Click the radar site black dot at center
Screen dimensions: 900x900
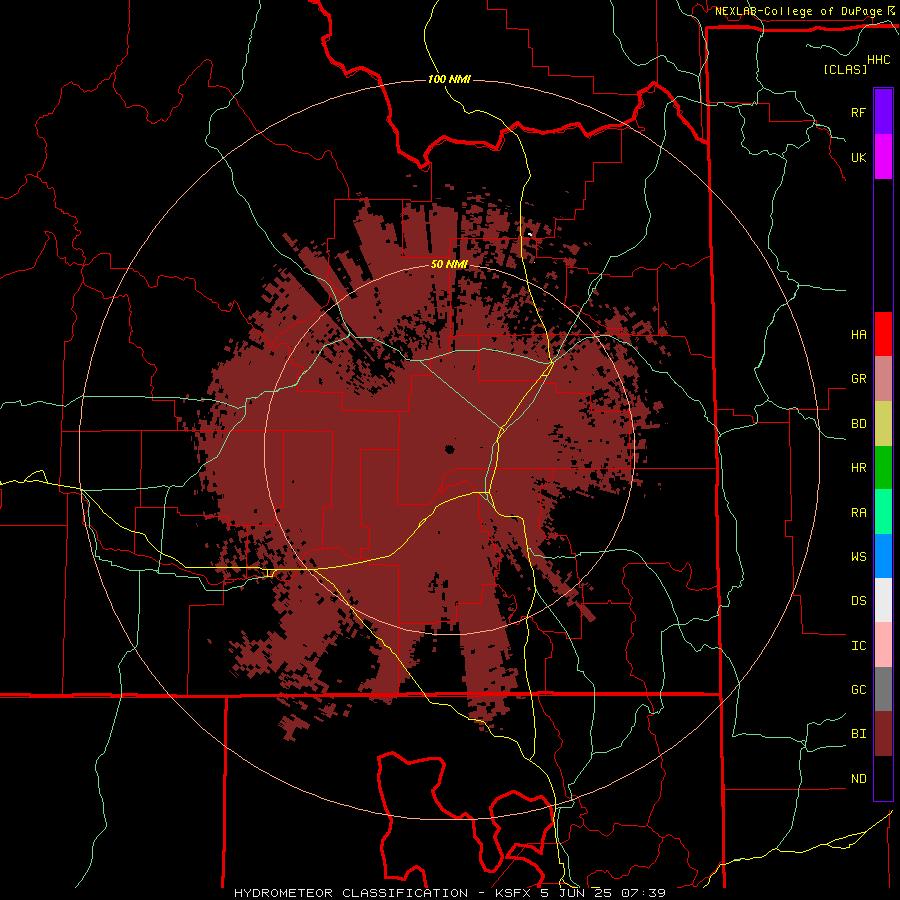(x=449, y=449)
